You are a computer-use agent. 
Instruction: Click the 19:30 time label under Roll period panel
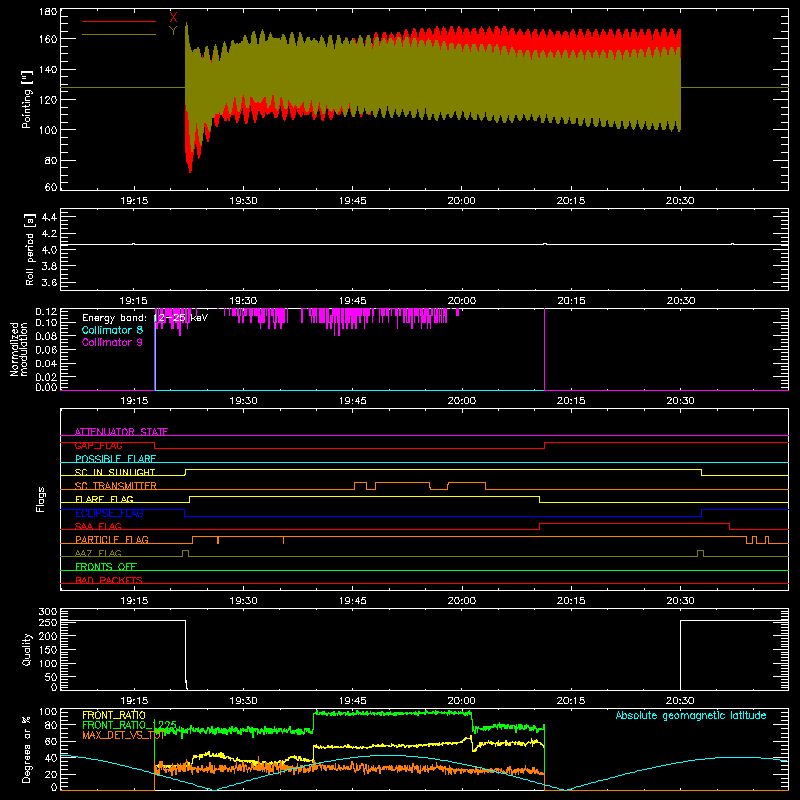click(x=243, y=301)
